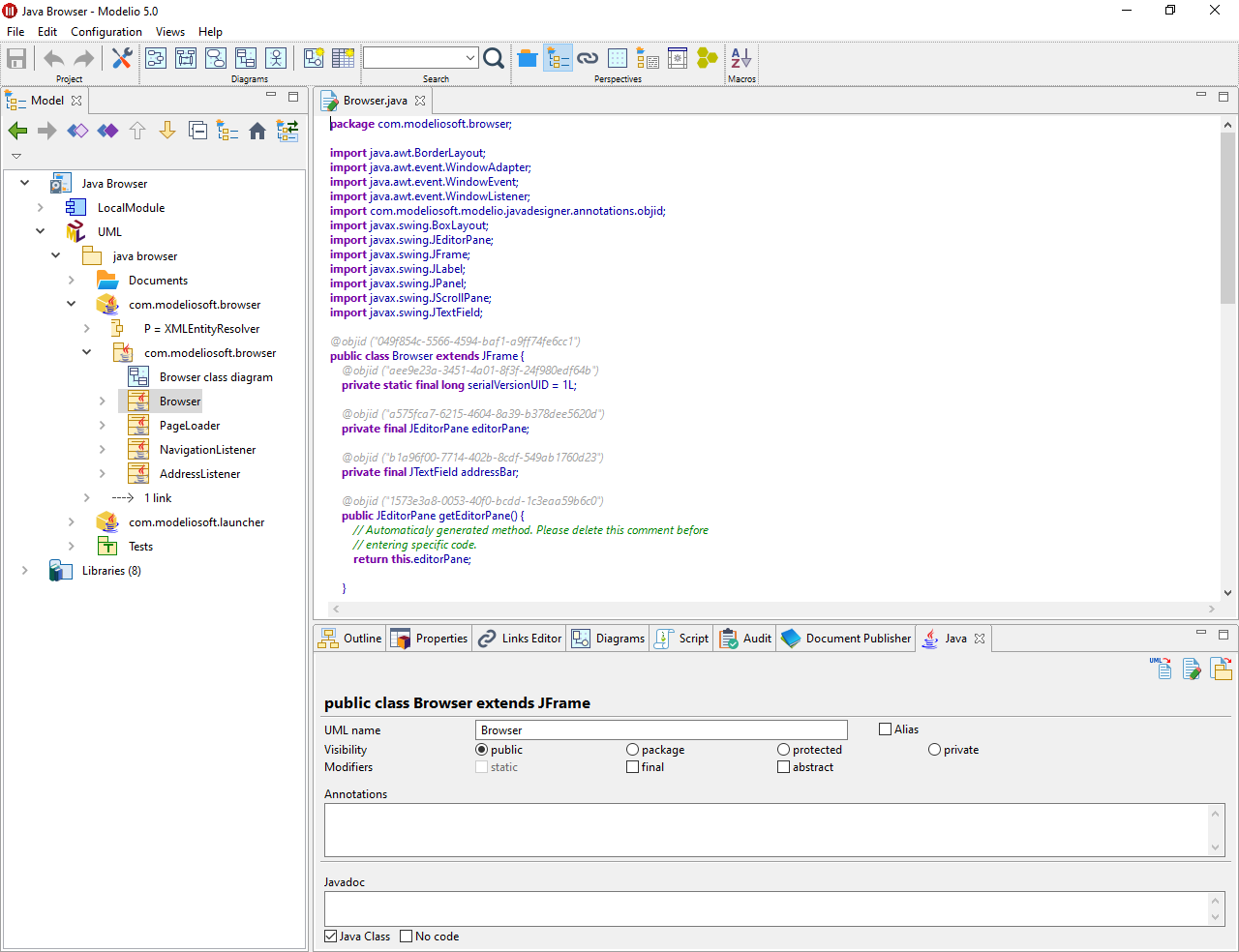Select Browser class diagram in tree
This screenshot has width=1239, height=952.
pos(216,377)
